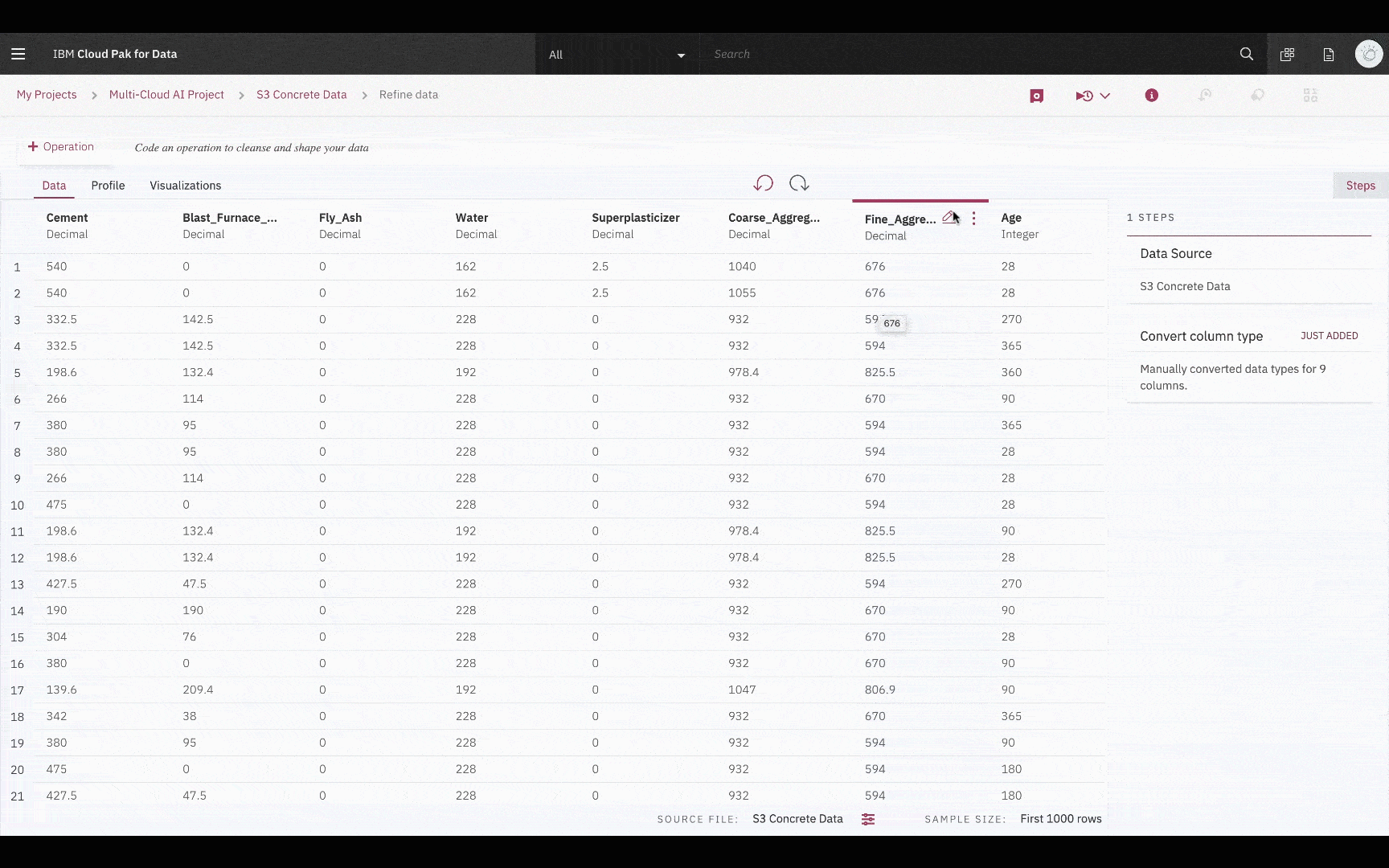Click S3 Concrete Data source file label

(x=797, y=819)
